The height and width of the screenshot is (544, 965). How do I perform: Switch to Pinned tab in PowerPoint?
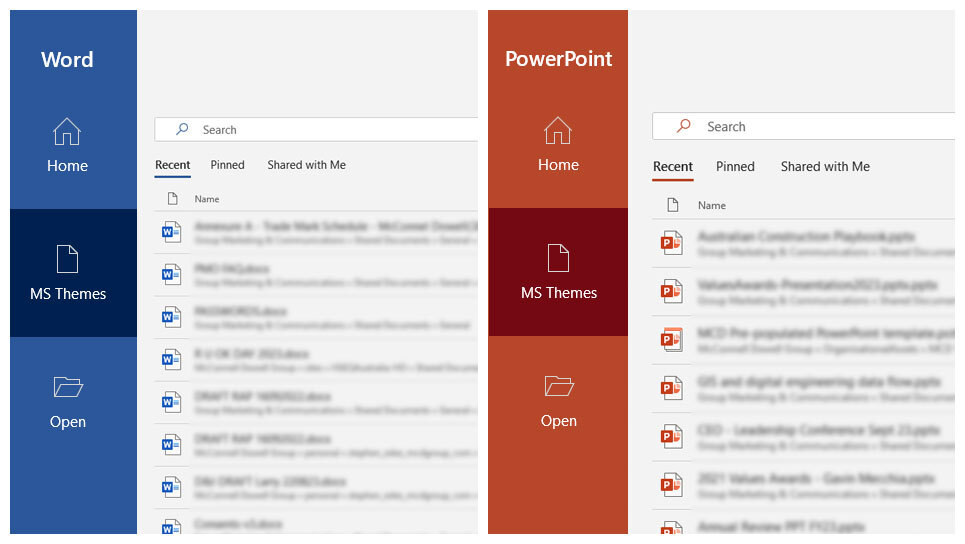(735, 167)
